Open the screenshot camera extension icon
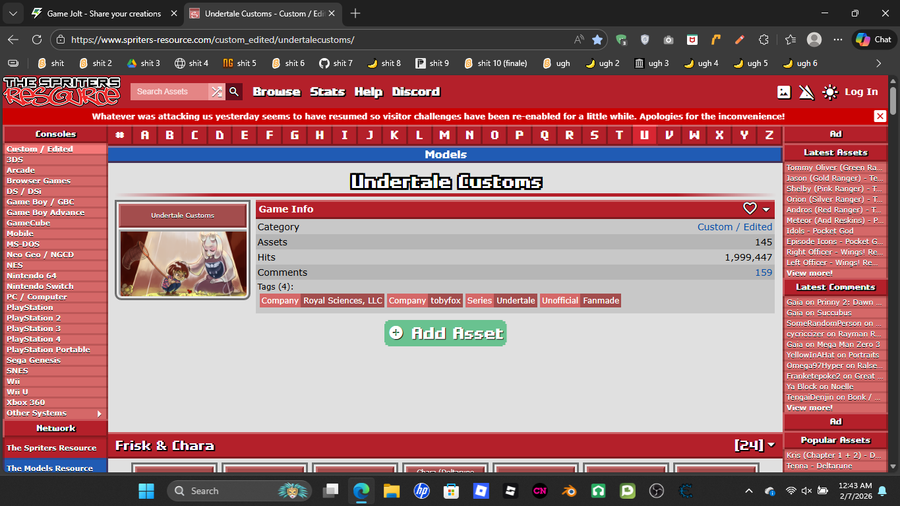The image size is (900, 506). tap(668, 40)
